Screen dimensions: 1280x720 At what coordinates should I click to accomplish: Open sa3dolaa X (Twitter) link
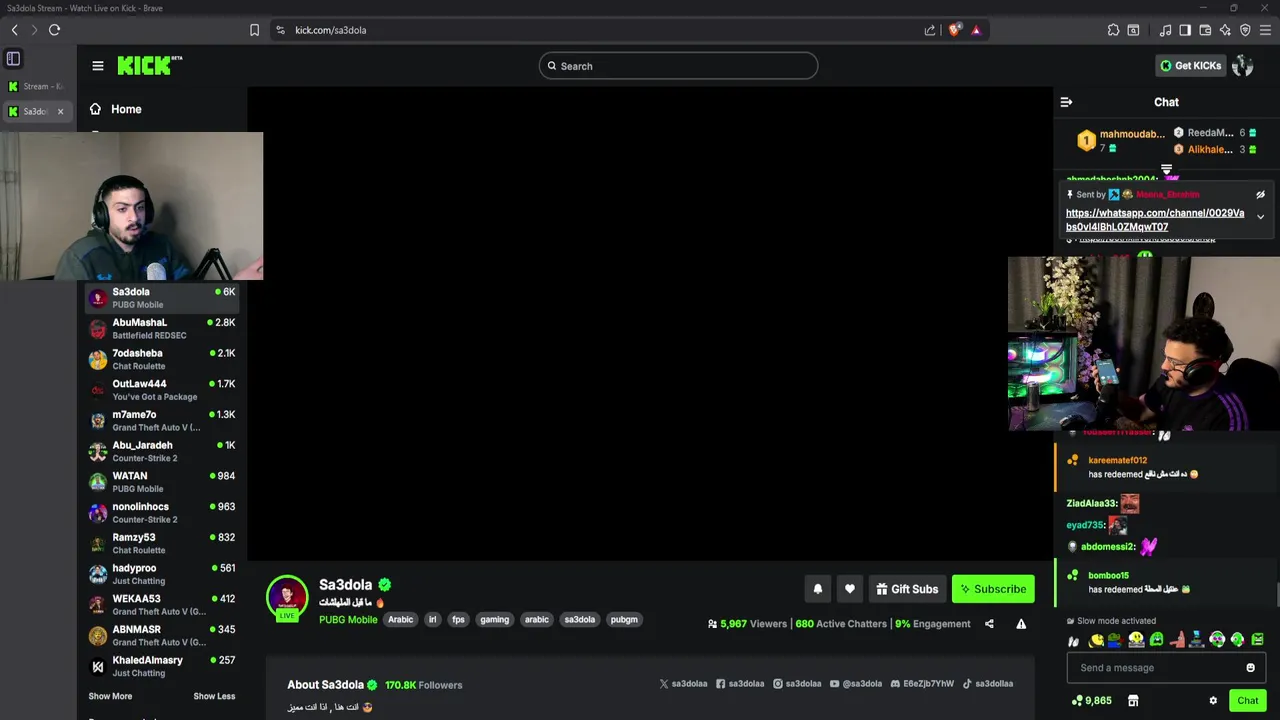(x=683, y=684)
